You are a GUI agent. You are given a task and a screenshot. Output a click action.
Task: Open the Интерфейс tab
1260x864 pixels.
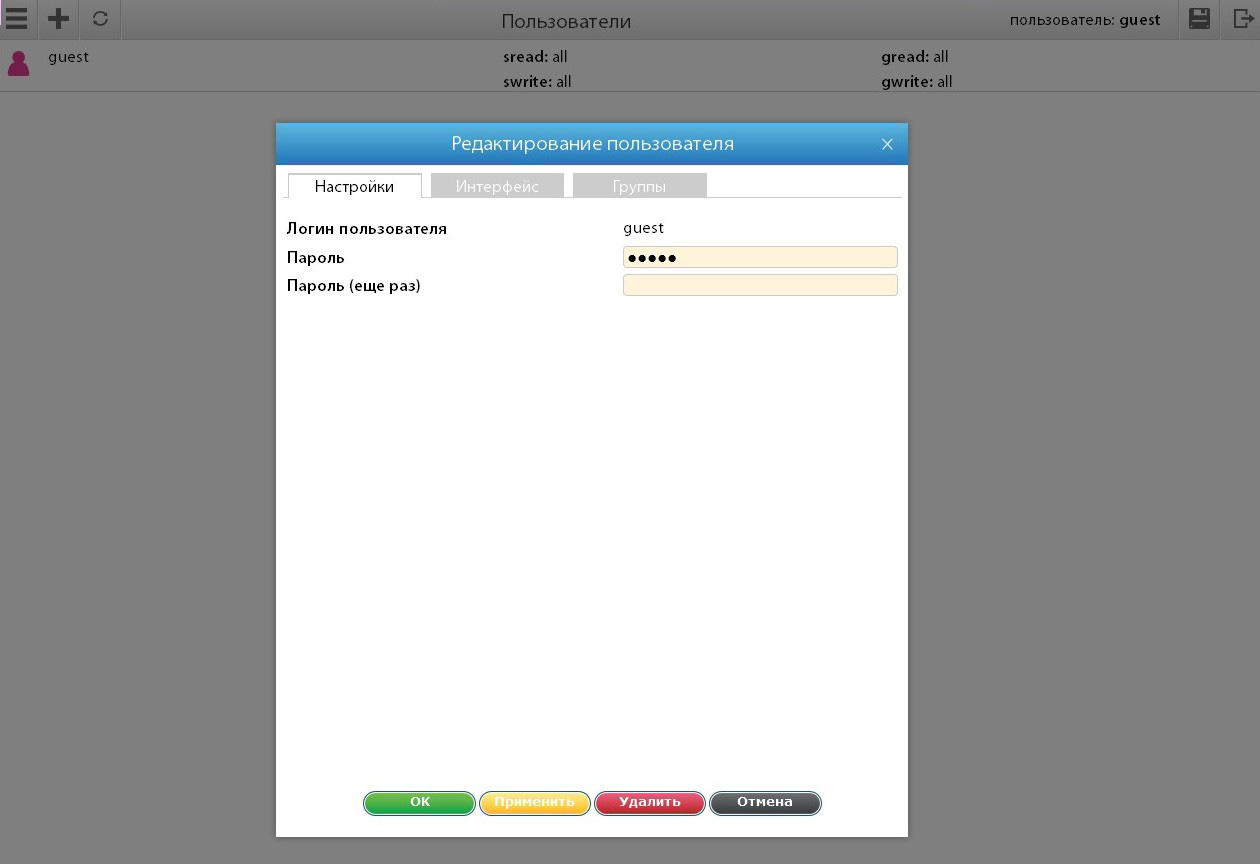coord(497,186)
